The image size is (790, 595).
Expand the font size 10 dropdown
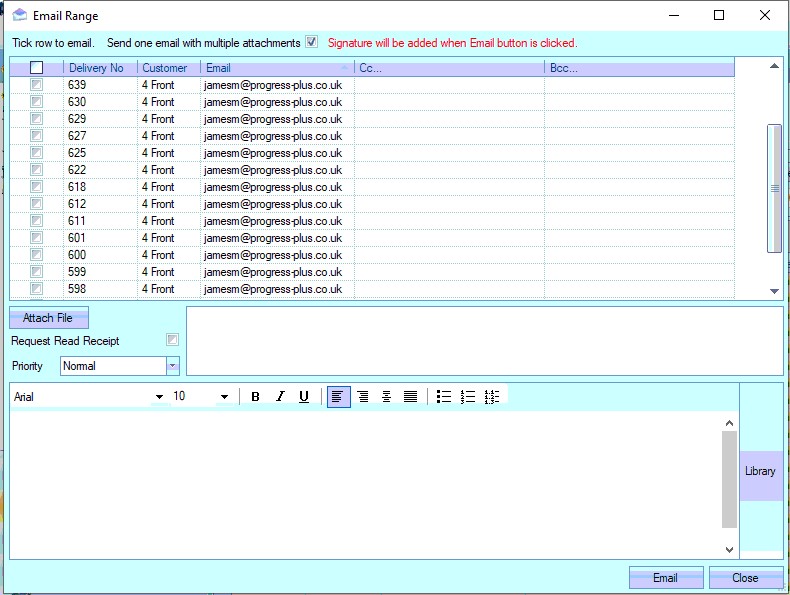224,397
